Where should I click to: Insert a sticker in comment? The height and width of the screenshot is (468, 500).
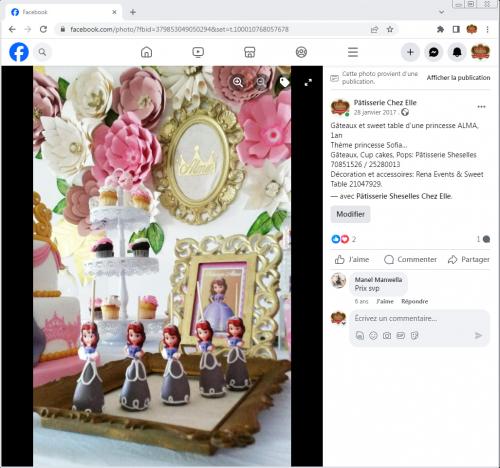pos(414,335)
